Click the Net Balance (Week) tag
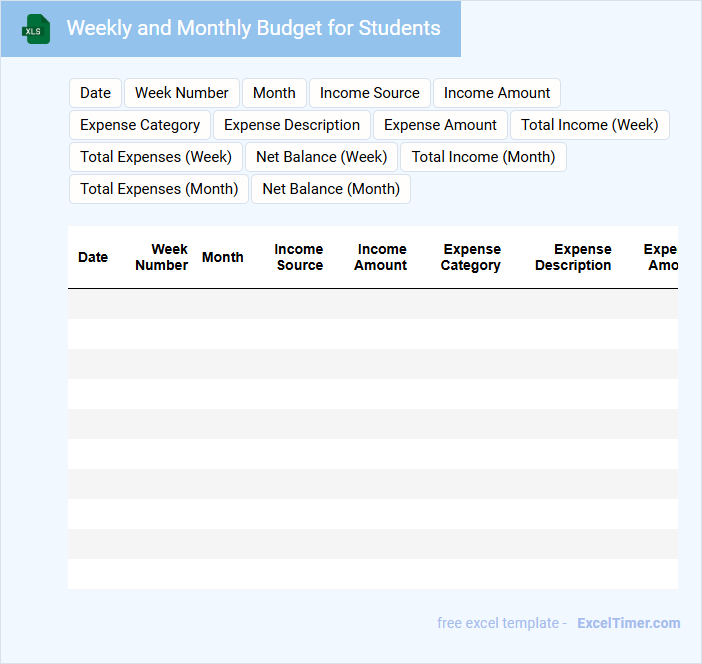Viewport: 702px width, 664px height. click(321, 157)
